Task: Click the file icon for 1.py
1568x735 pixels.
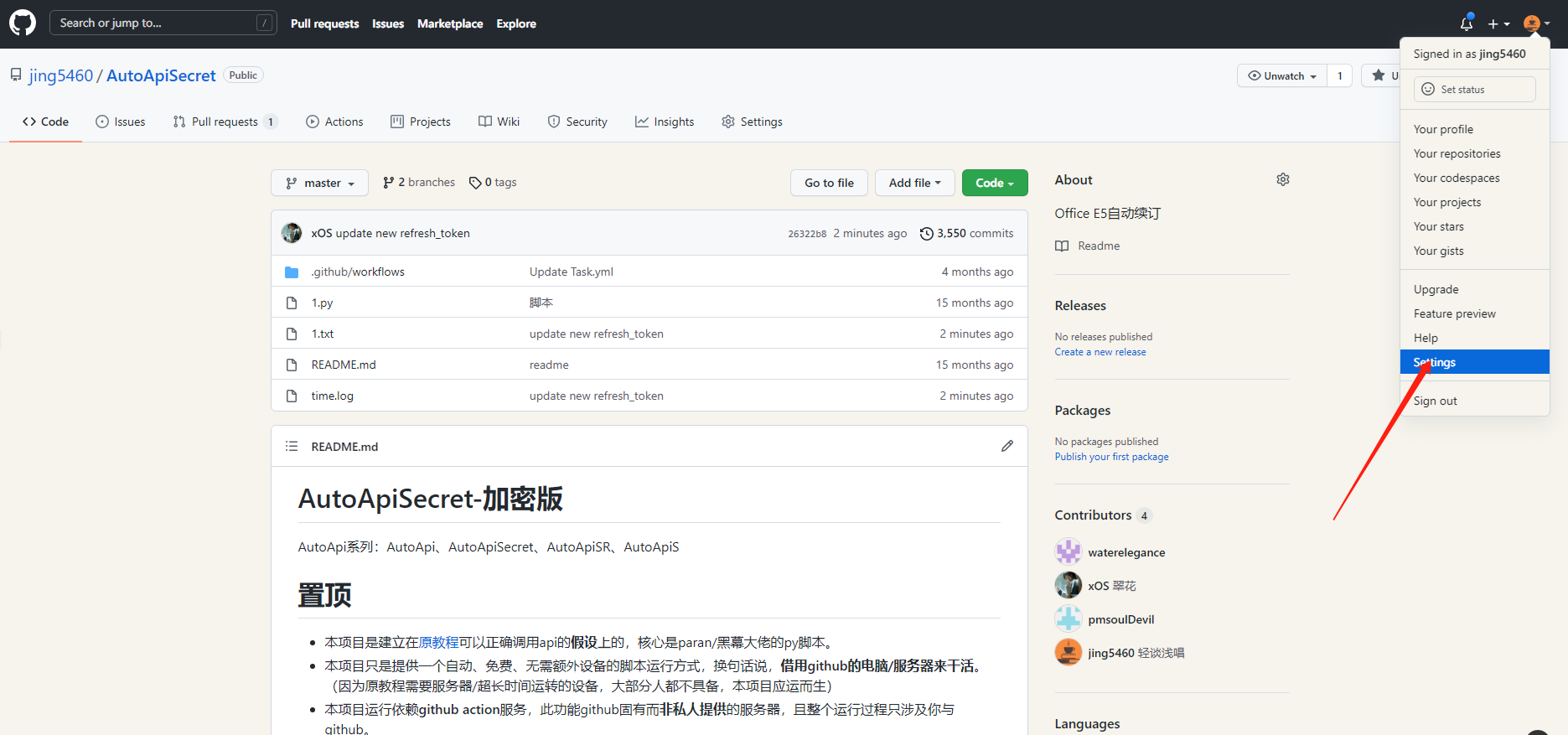Action: 292,303
